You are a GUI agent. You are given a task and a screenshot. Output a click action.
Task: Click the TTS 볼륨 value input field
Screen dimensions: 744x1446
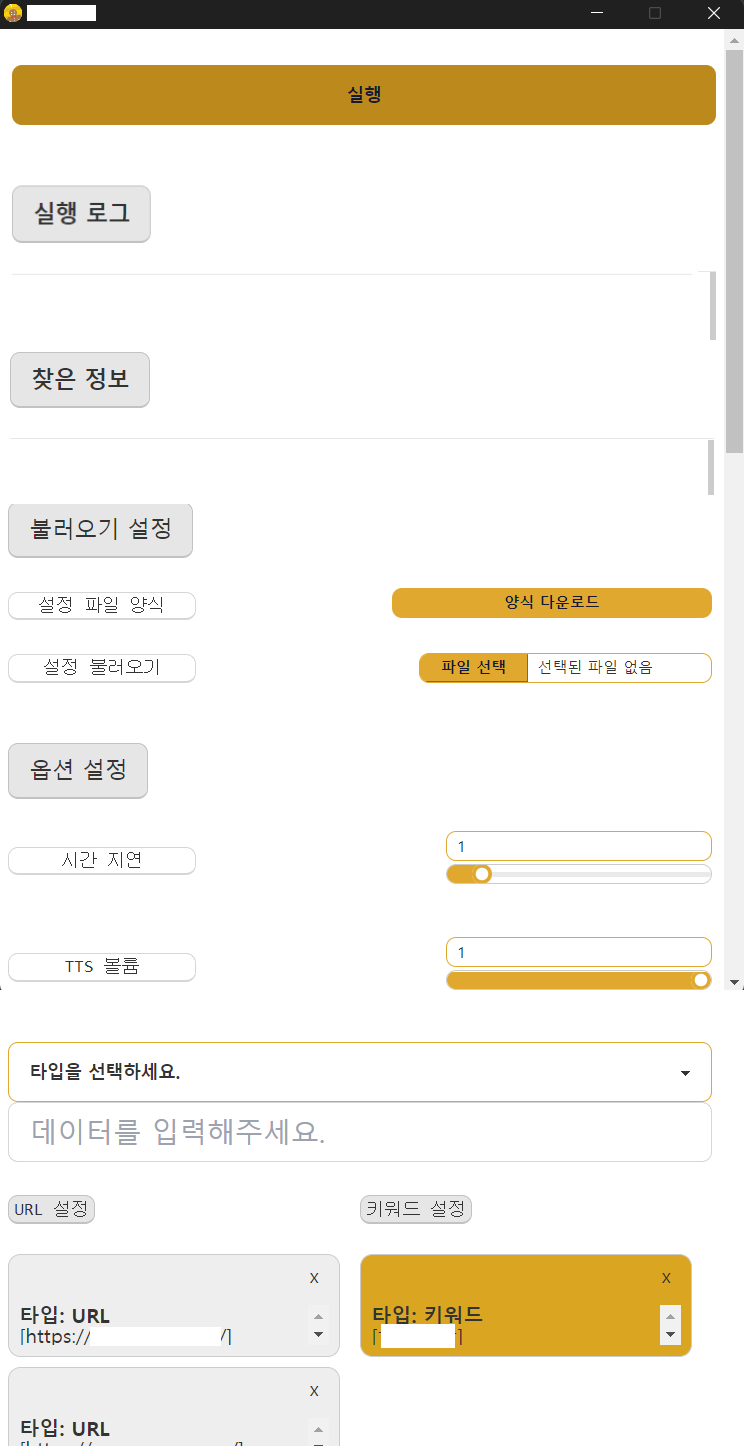(578, 952)
